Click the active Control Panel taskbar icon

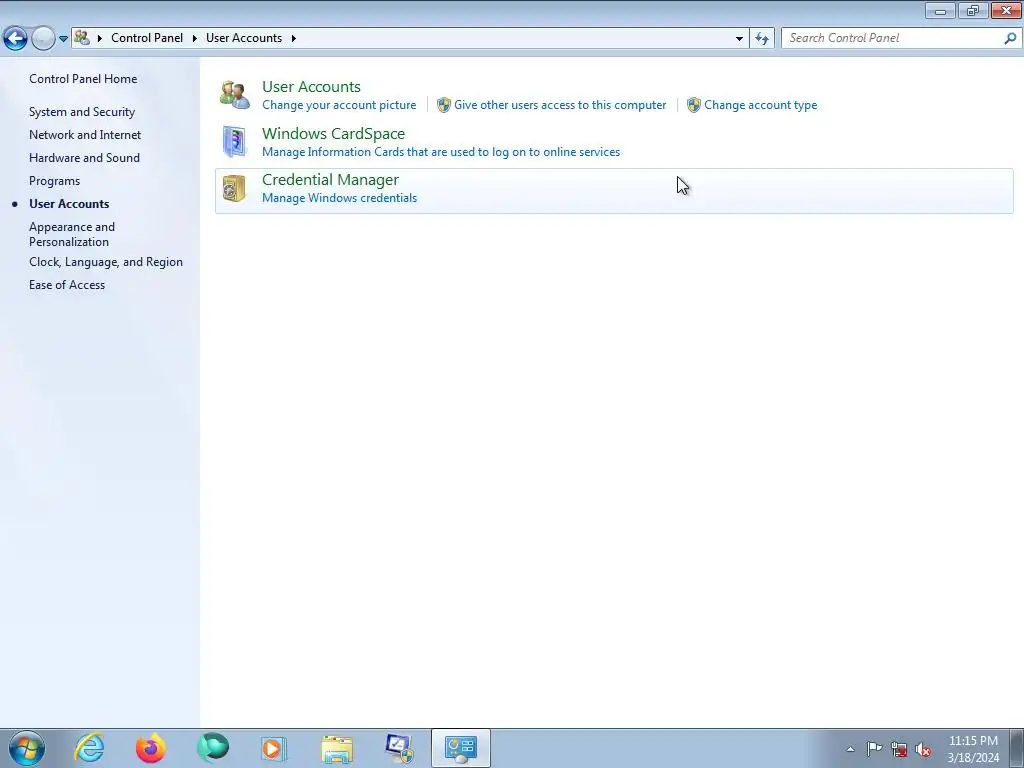[460, 748]
